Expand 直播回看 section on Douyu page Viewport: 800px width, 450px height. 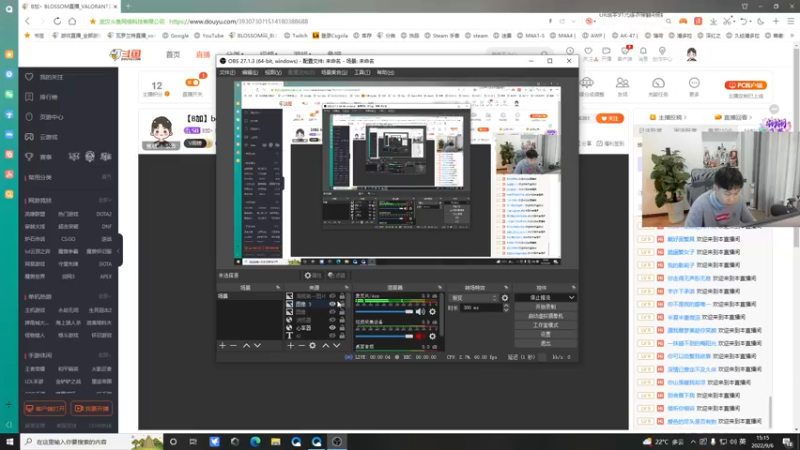733,117
